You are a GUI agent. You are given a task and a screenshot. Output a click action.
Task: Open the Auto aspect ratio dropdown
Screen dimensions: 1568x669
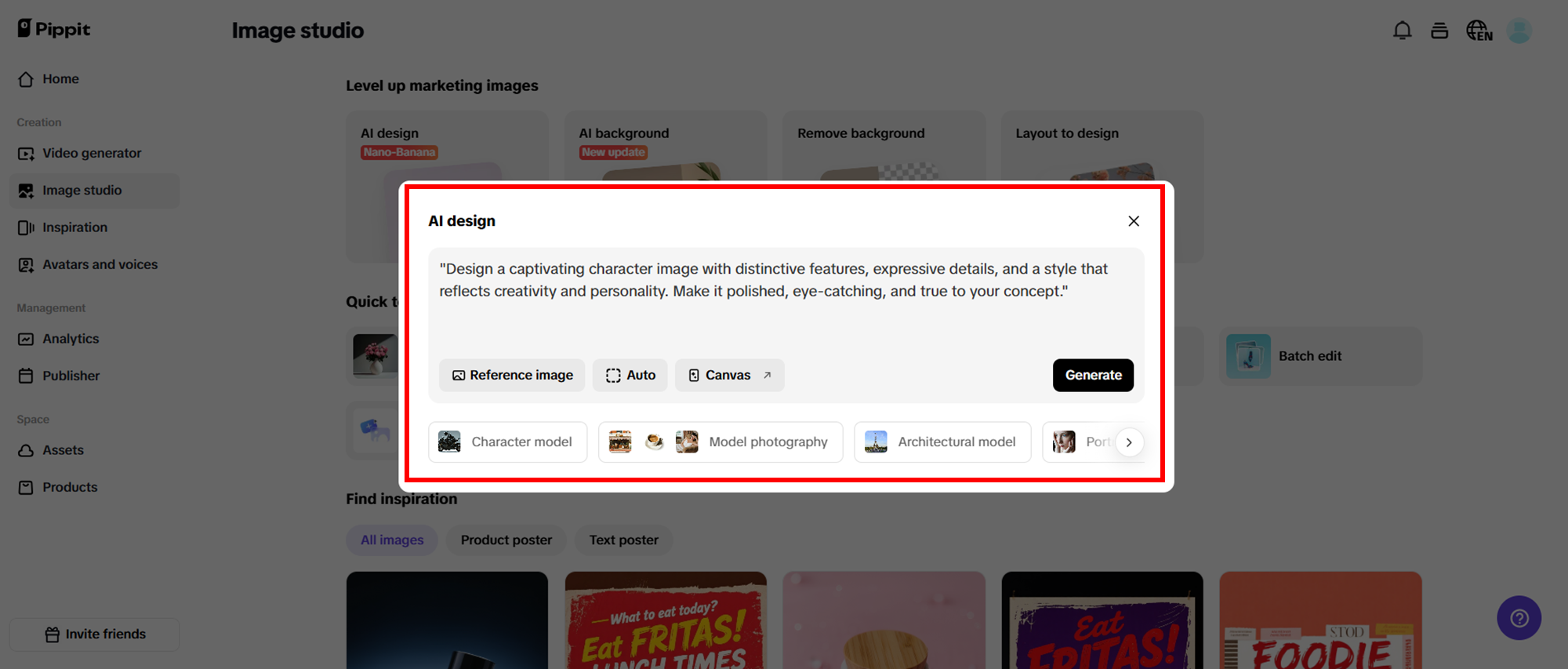[630, 376]
